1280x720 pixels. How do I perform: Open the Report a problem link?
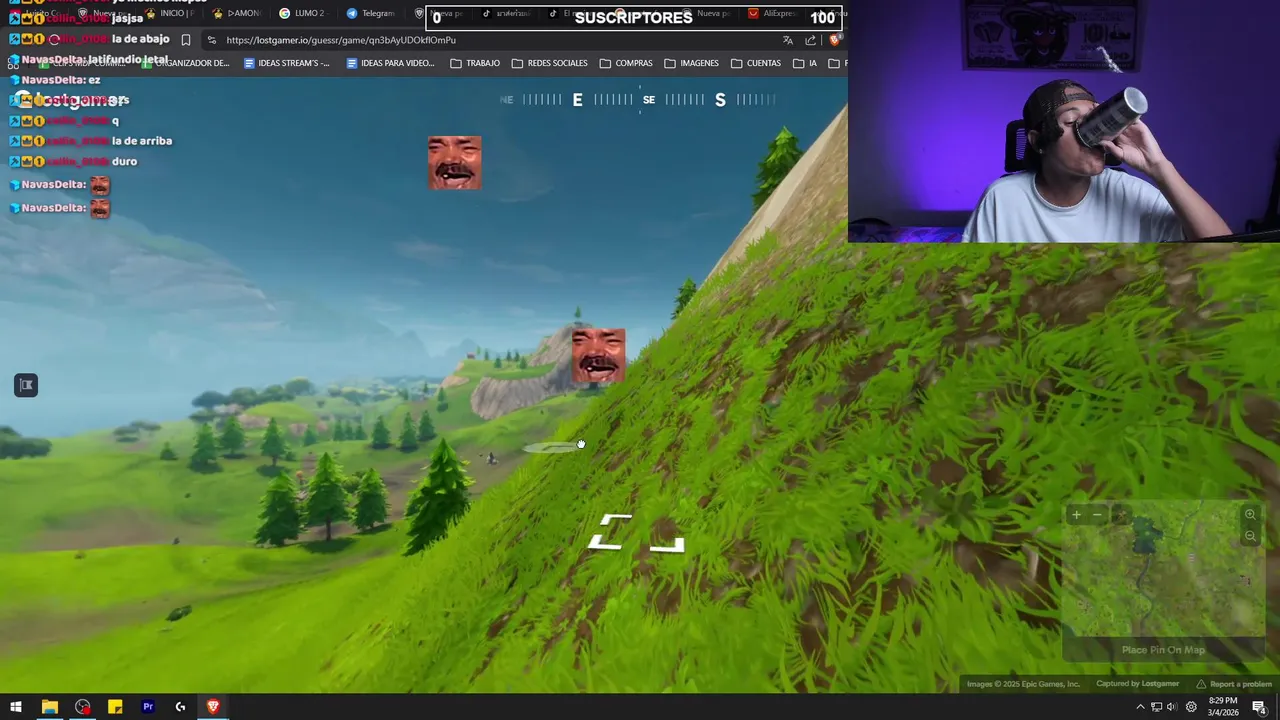tap(1235, 684)
